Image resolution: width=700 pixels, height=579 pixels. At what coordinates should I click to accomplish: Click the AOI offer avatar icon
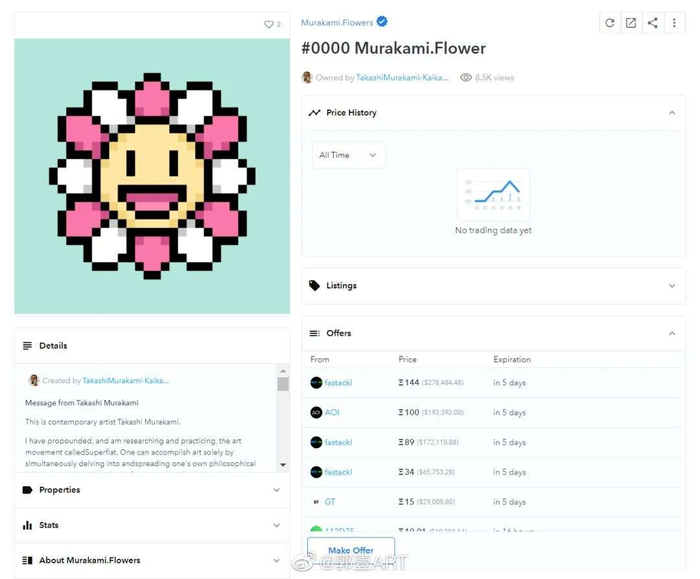[316, 412]
